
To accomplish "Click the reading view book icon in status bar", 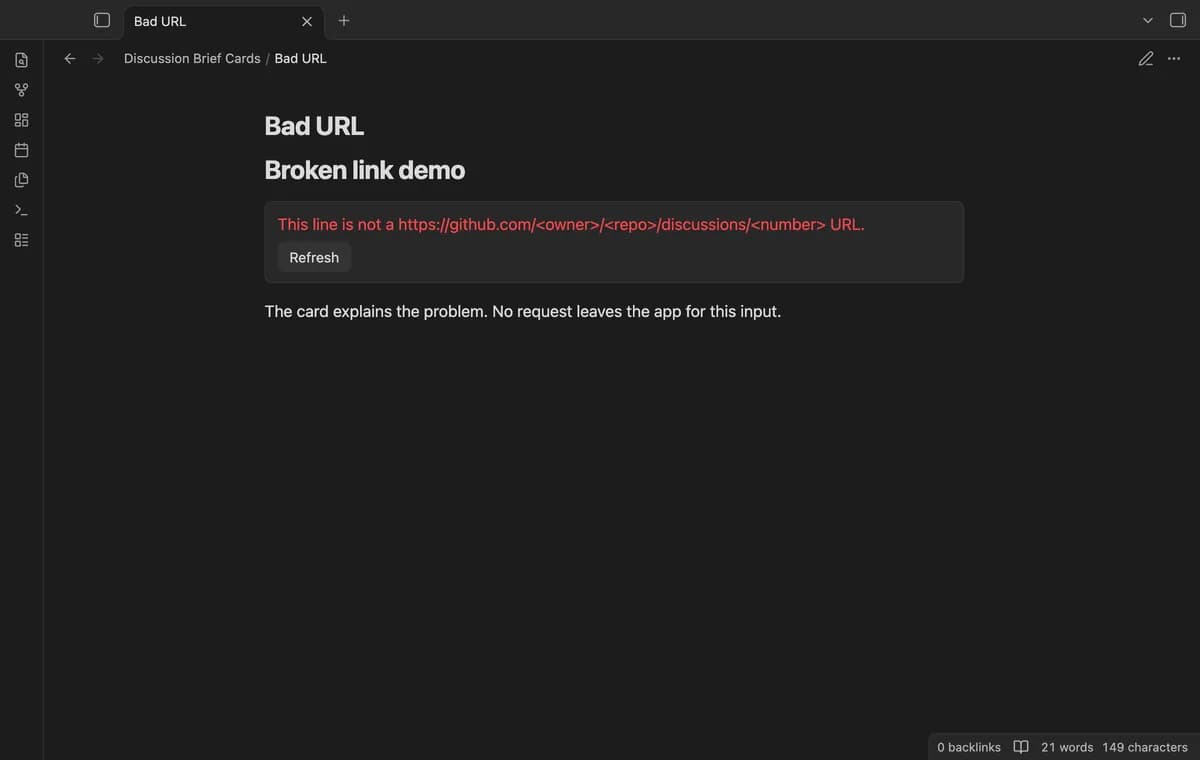I will click(1021, 747).
